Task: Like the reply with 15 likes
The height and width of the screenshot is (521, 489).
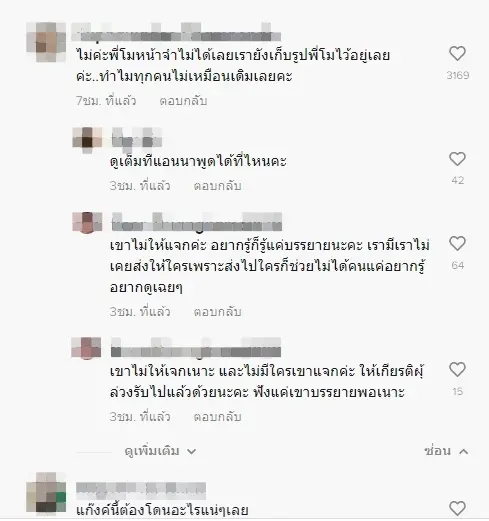Action: pos(457,370)
